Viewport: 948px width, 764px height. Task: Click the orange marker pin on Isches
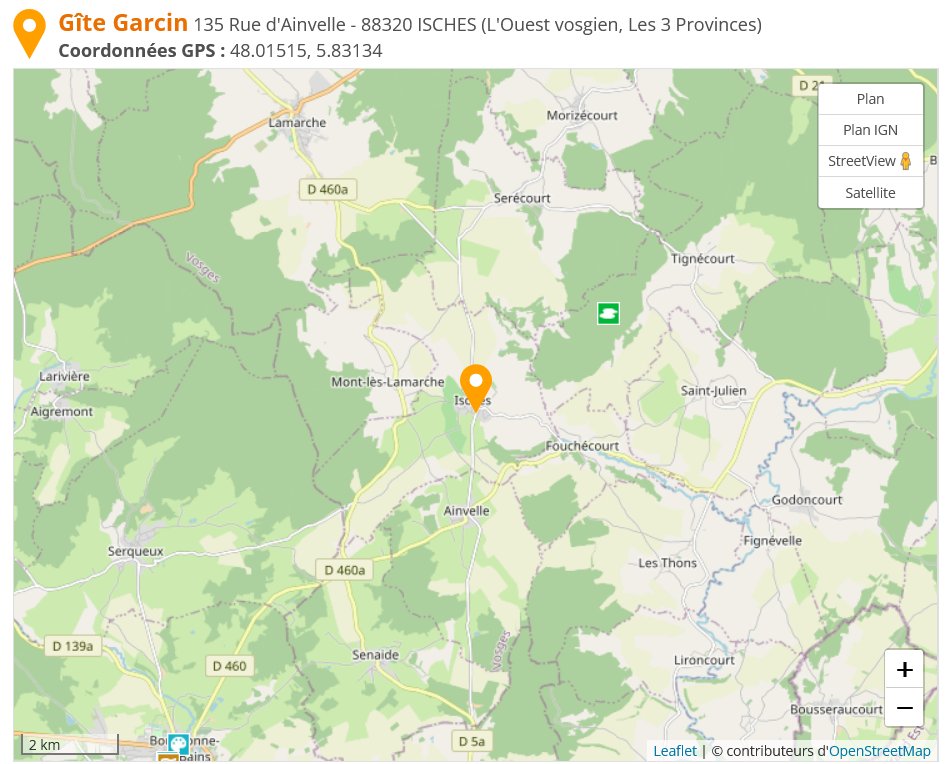[476, 388]
